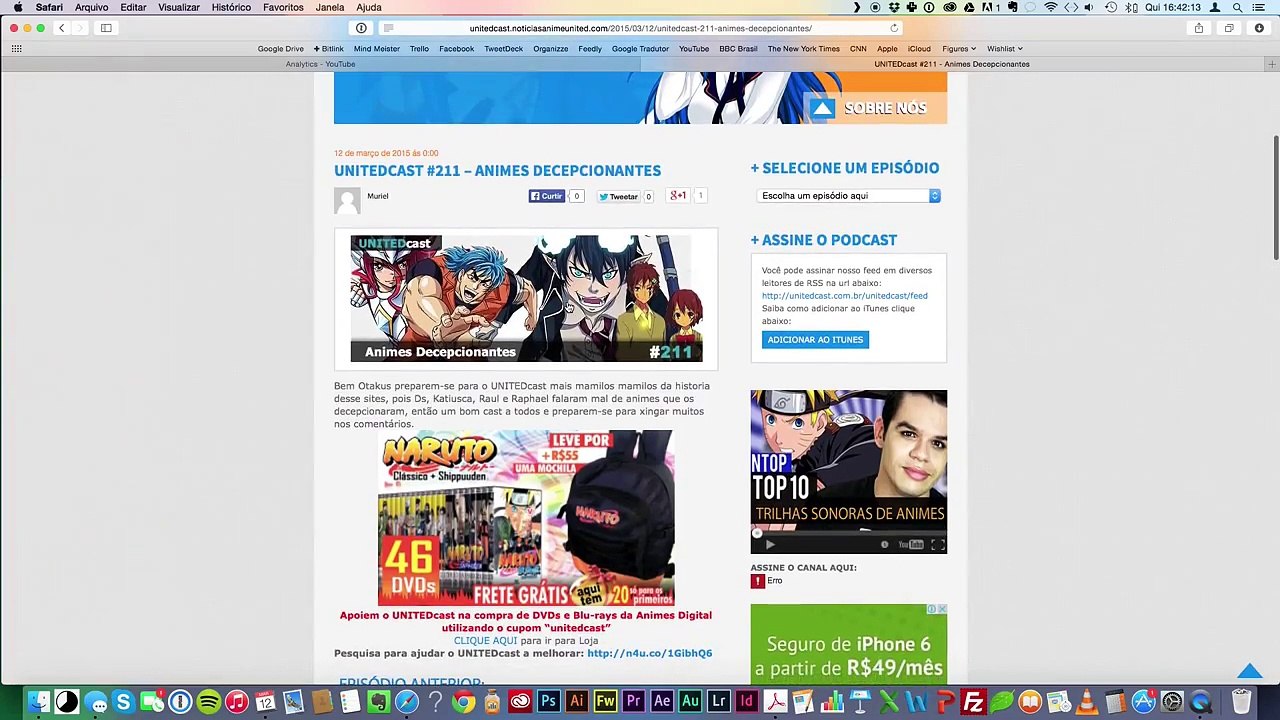Open iTunes from the Dock
Viewport: 1280px width, 720px height.
point(236,702)
